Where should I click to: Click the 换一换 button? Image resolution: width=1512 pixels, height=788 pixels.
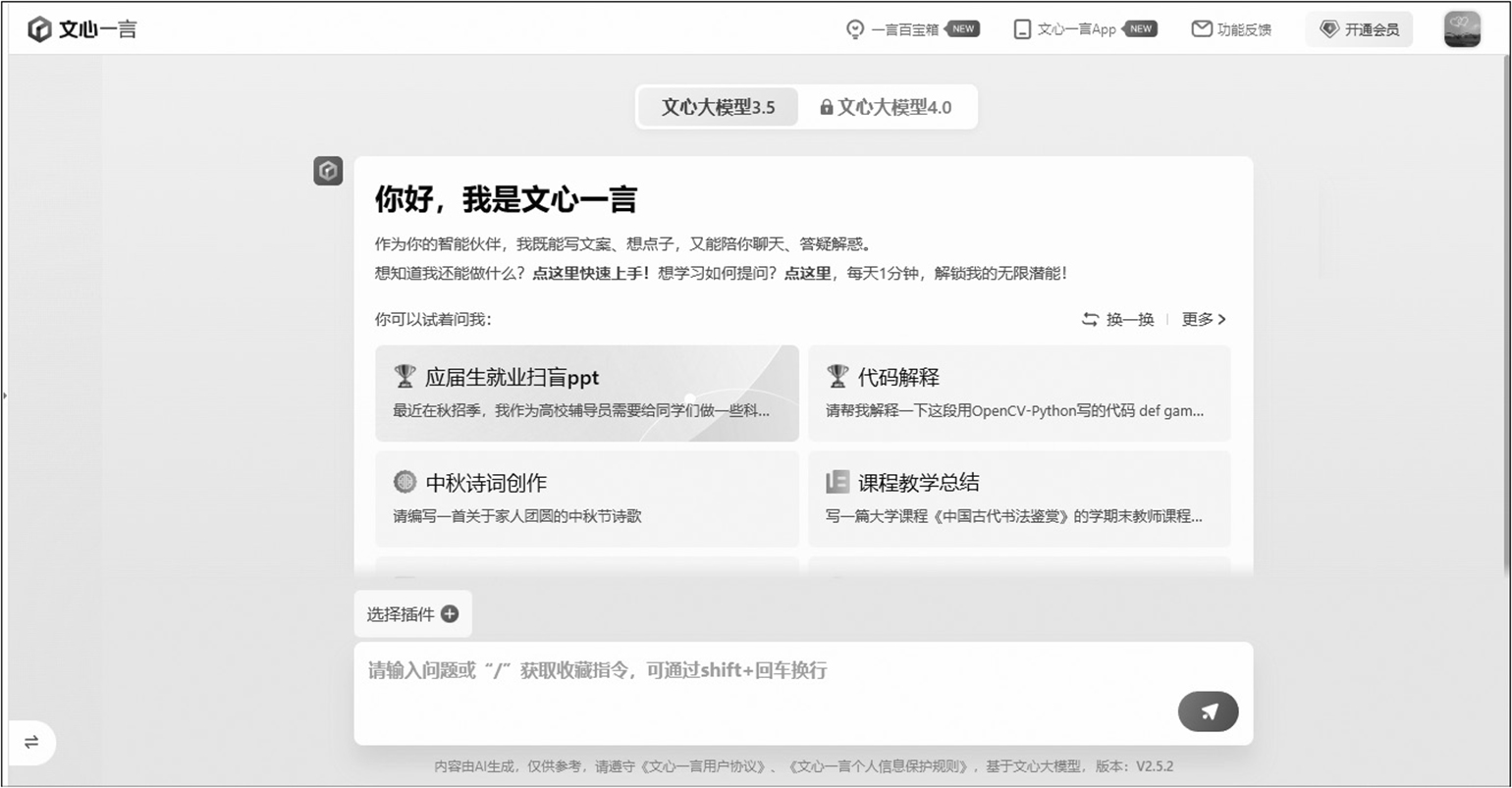1117,319
